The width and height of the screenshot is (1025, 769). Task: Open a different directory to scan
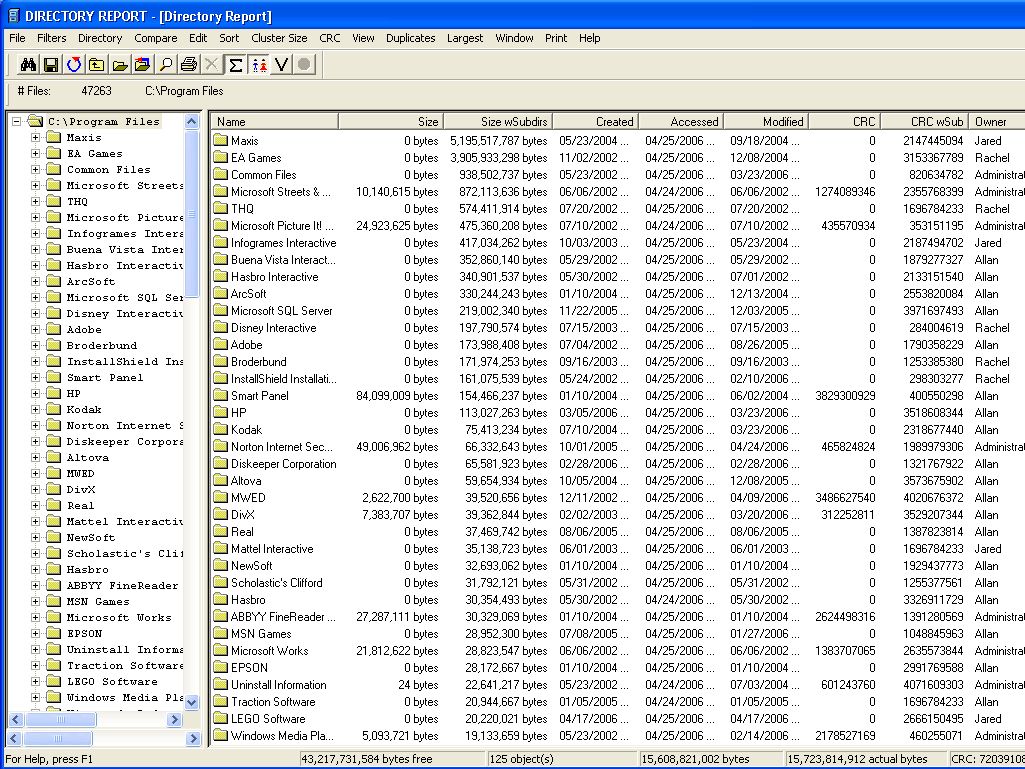(118, 65)
